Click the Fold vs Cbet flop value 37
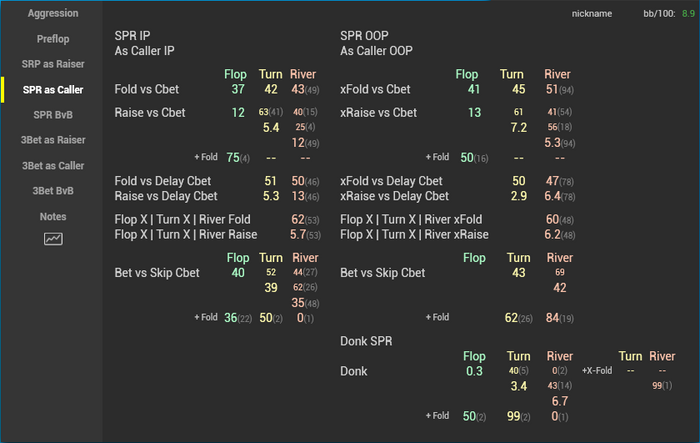Image resolution: width=700 pixels, height=443 pixels. pyautogui.click(x=238, y=90)
